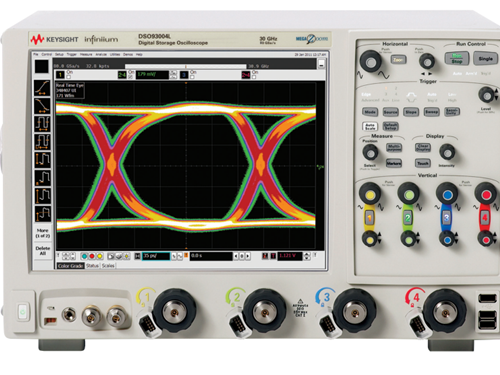The width and height of the screenshot is (500, 375).
Task: Click the left arrow beside the 0.0 s field
Action: 236,256
